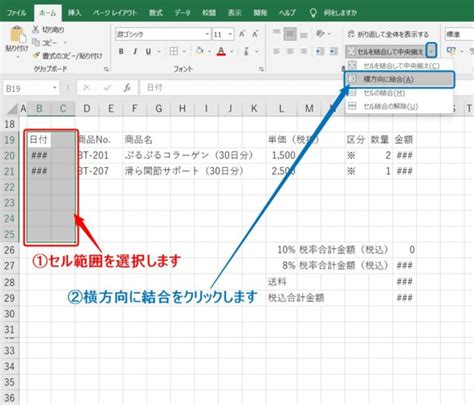This screenshot has height=405, width=474.
Task: Click the Borders grid icon
Action: (173, 51)
